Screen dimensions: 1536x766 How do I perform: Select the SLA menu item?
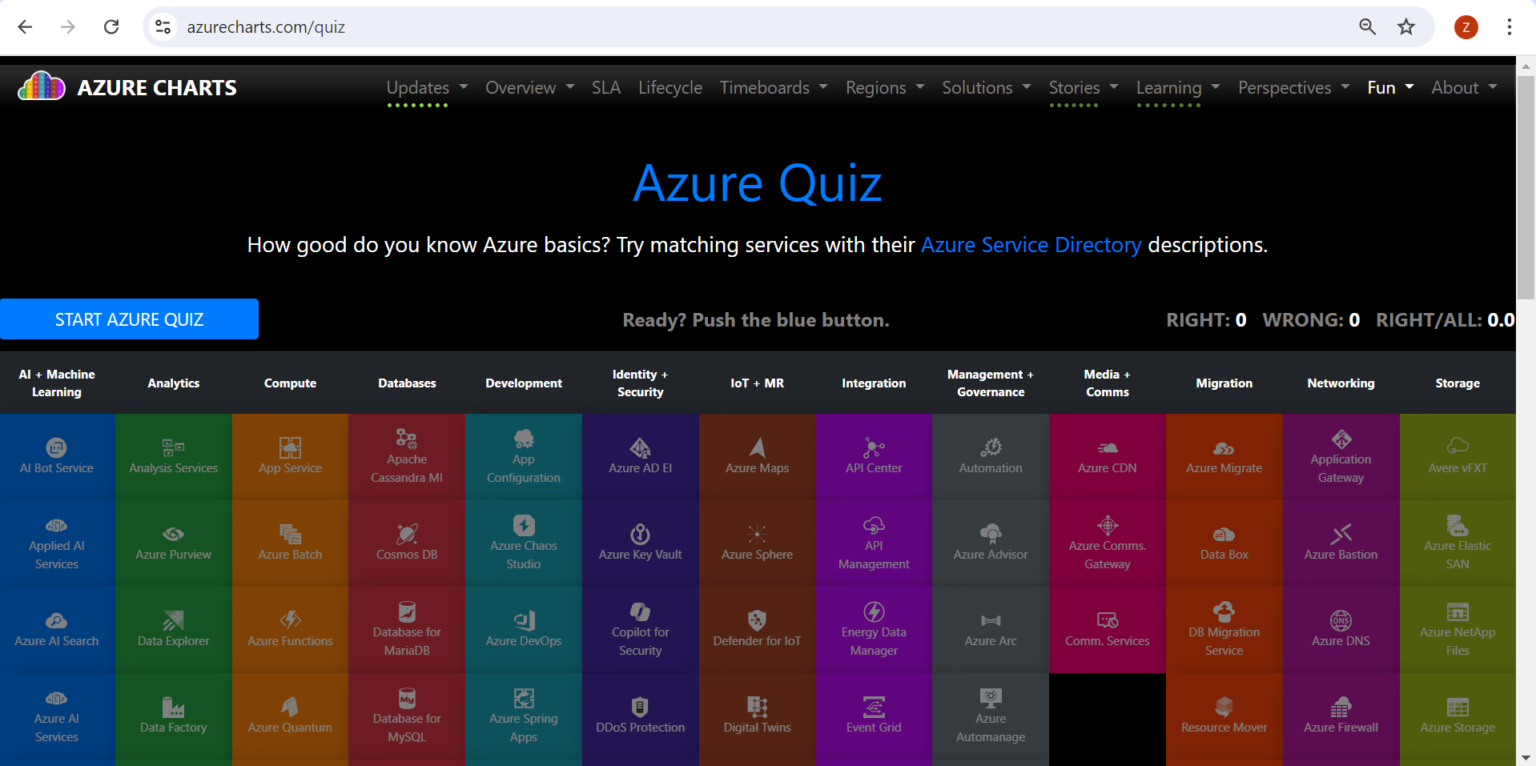(x=606, y=87)
